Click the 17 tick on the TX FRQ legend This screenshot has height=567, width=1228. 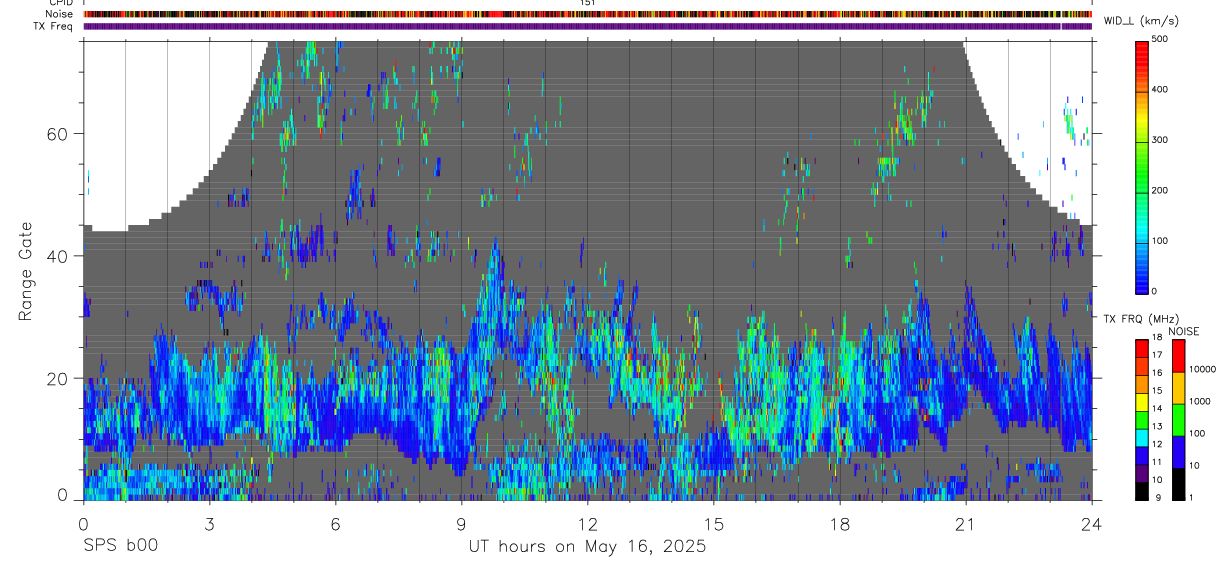[x=1158, y=355]
